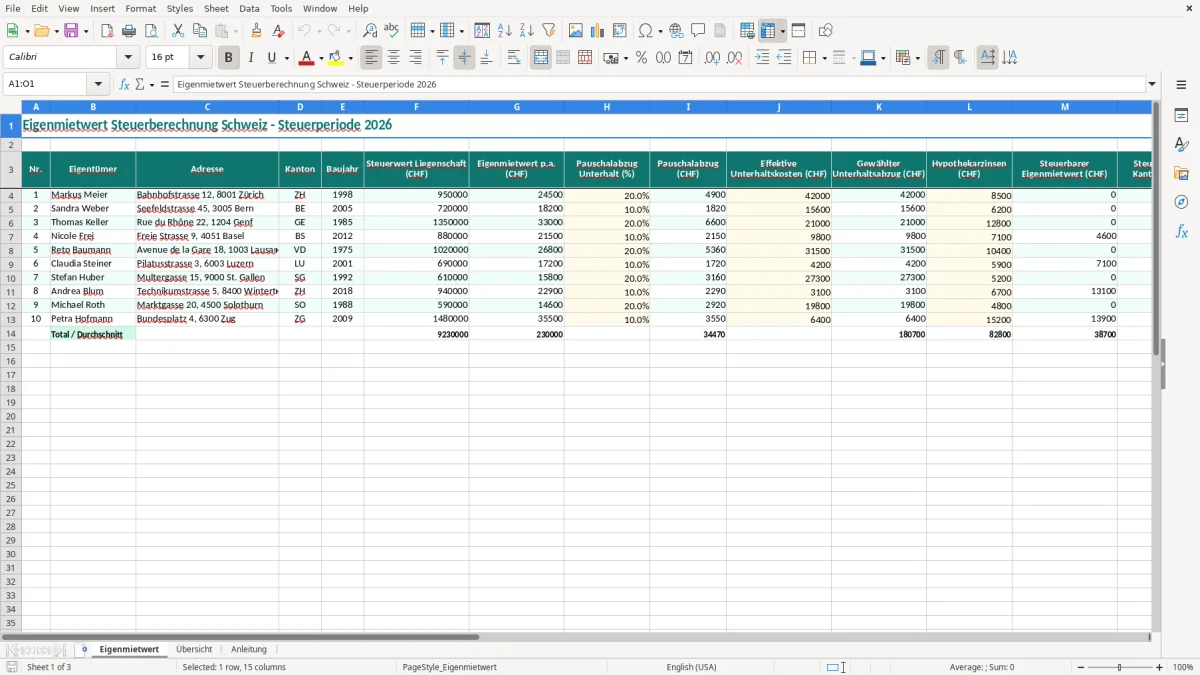Toggle Center Horizontally alignment

[x=393, y=58]
